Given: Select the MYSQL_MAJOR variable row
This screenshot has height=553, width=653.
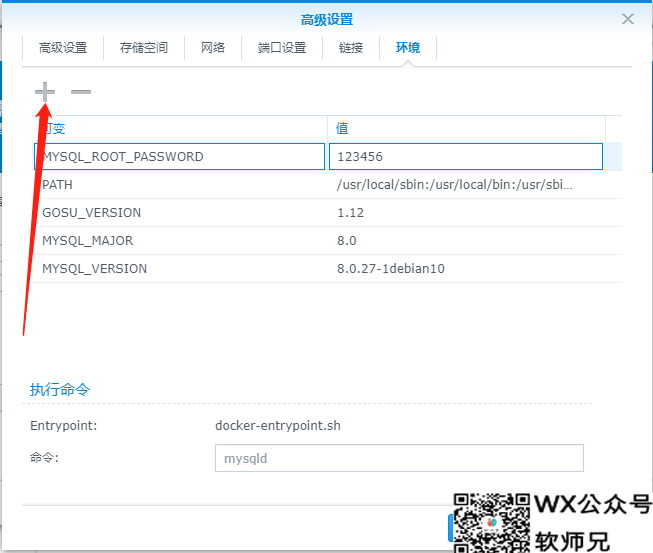Looking at the screenshot, I should pos(327,241).
